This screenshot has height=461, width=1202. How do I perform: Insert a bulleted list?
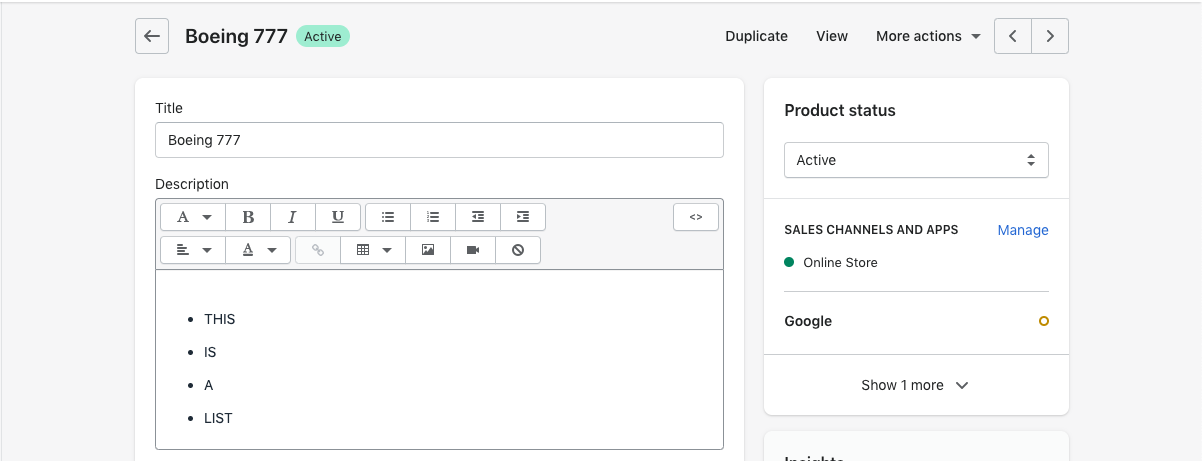tap(388, 217)
